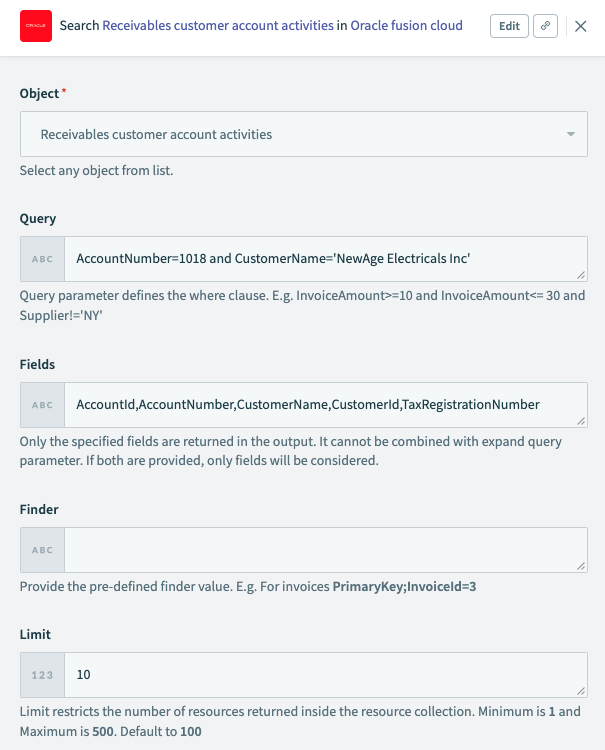Click the ABC type icon for Fields
The width and height of the screenshot is (605, 750).
(x=43, y=405)
